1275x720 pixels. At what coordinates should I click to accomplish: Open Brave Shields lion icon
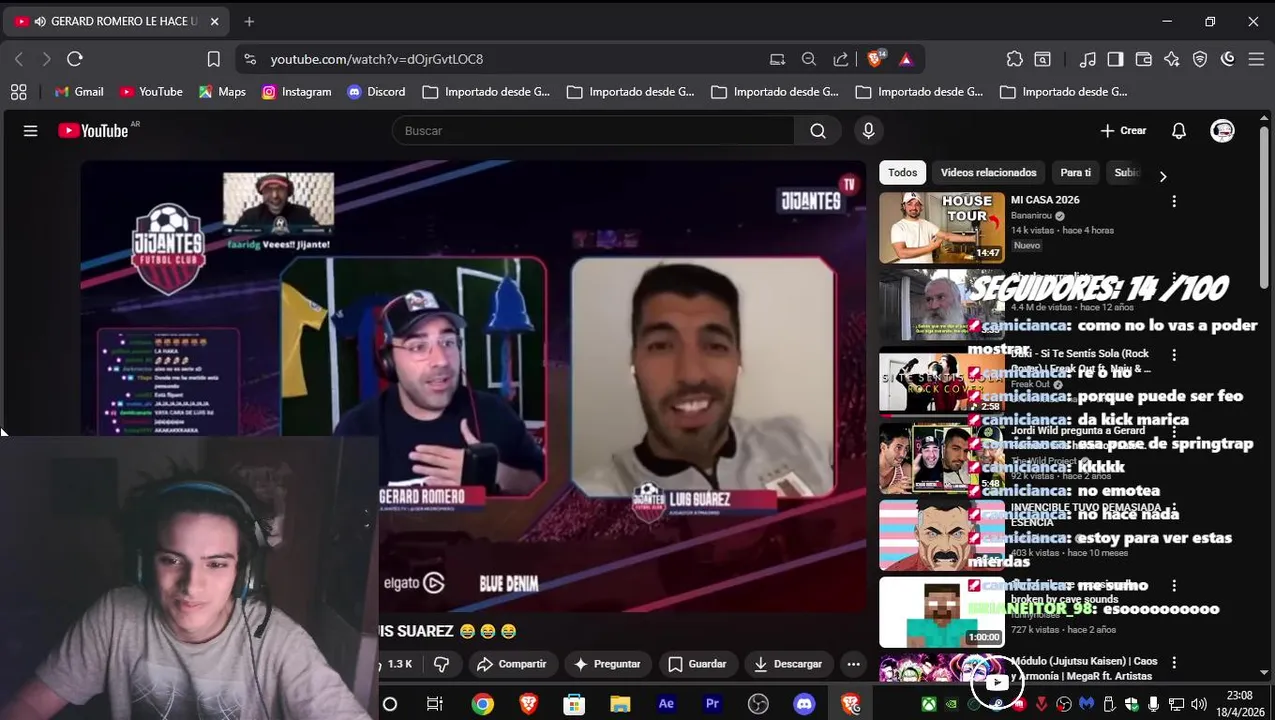[876, 59]
